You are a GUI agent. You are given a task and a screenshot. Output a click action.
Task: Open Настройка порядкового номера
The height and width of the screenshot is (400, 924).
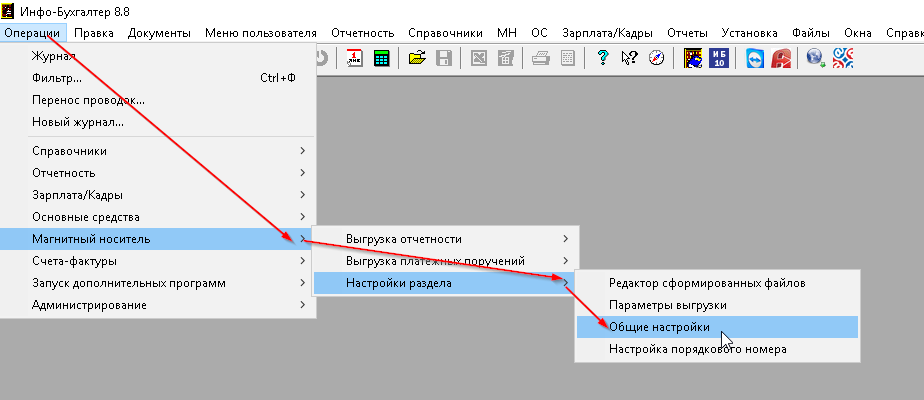pos(717,349)
